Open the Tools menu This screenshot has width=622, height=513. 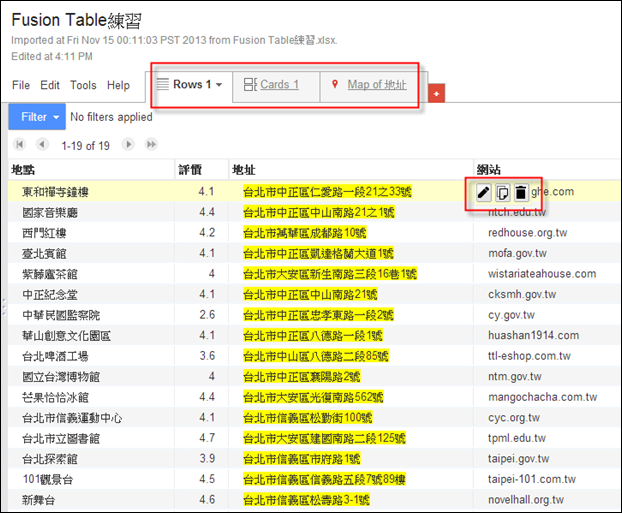pos(83,85)
